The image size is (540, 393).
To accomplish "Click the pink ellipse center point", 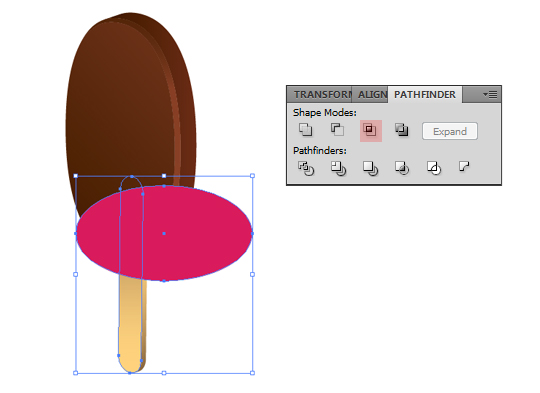I will (164, 234).
